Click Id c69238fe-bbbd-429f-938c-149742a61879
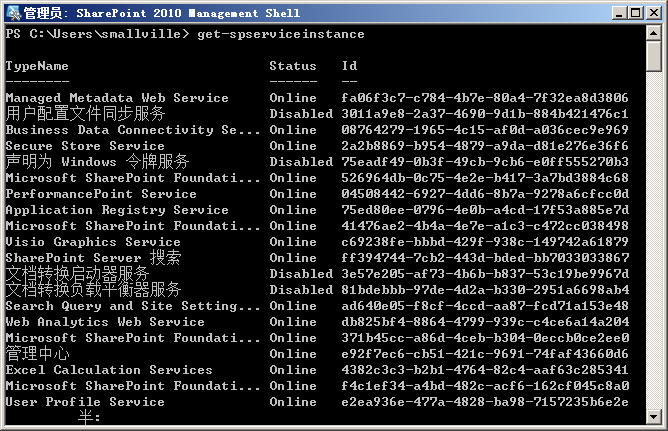This screenshot has height=431, width=668. pos(485,242)
